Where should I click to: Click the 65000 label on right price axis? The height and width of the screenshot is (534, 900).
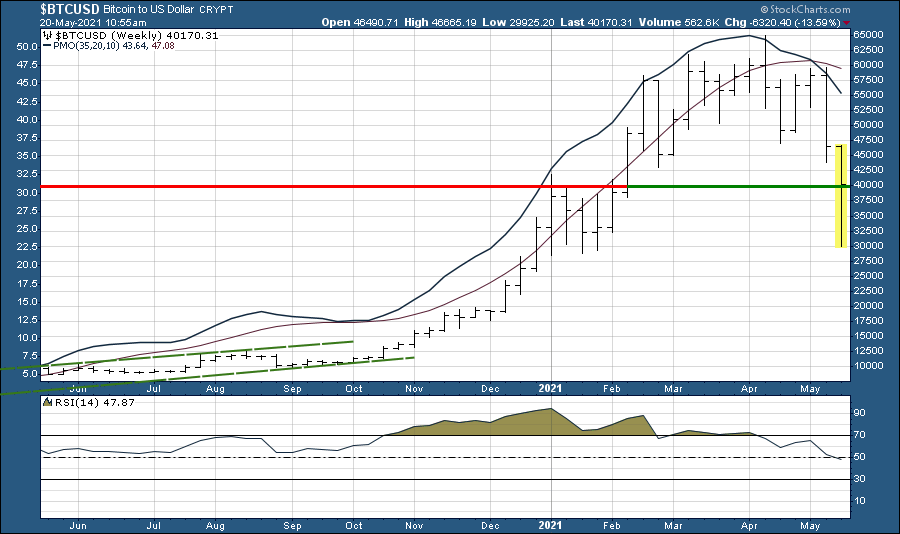(871, 35)
